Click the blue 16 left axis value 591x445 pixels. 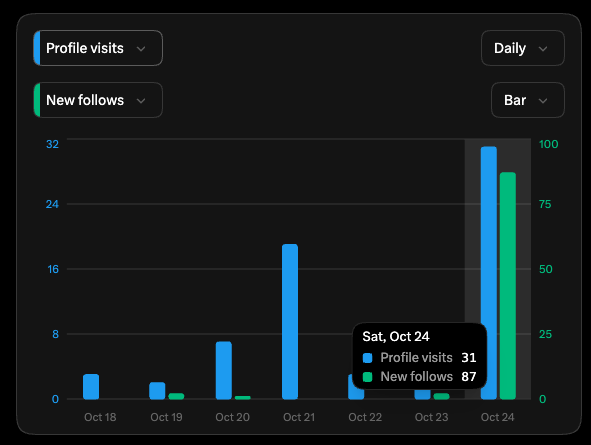click(53, 269)
